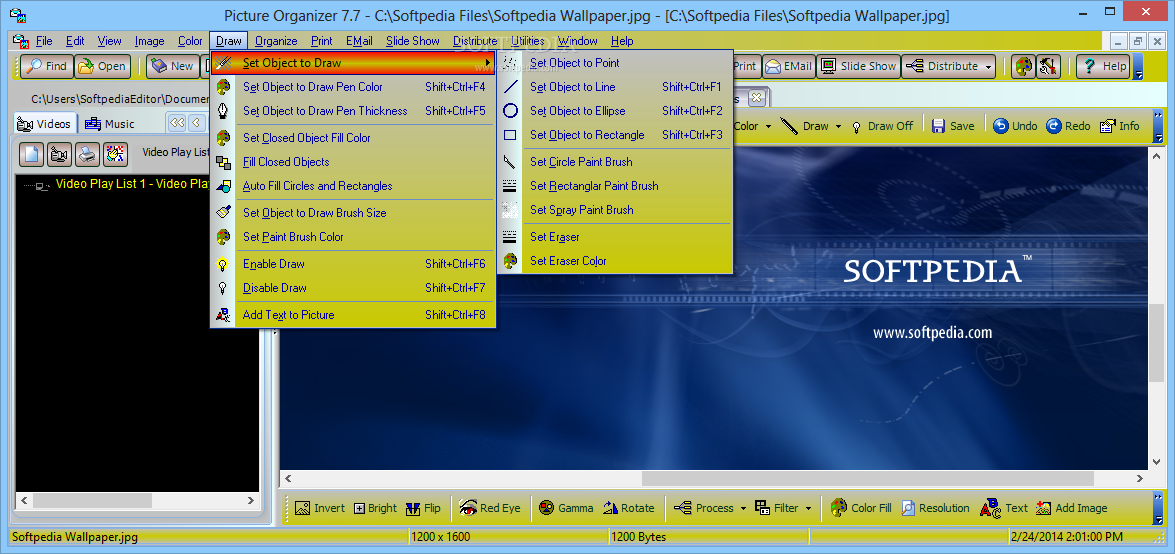This screenshot has width=1175, height=554.
Task: Expand the Draw toolbar dropdown arrow
Action: pos(839,126)
